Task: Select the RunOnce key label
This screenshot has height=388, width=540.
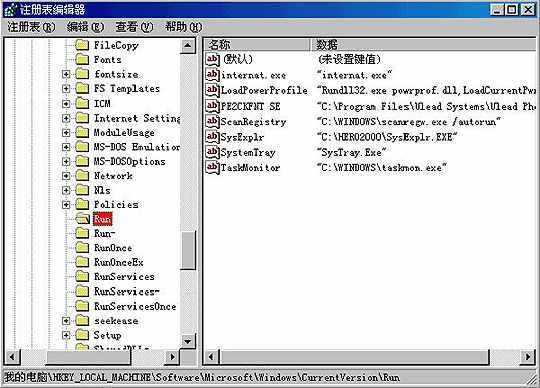Action: point(113,248)
